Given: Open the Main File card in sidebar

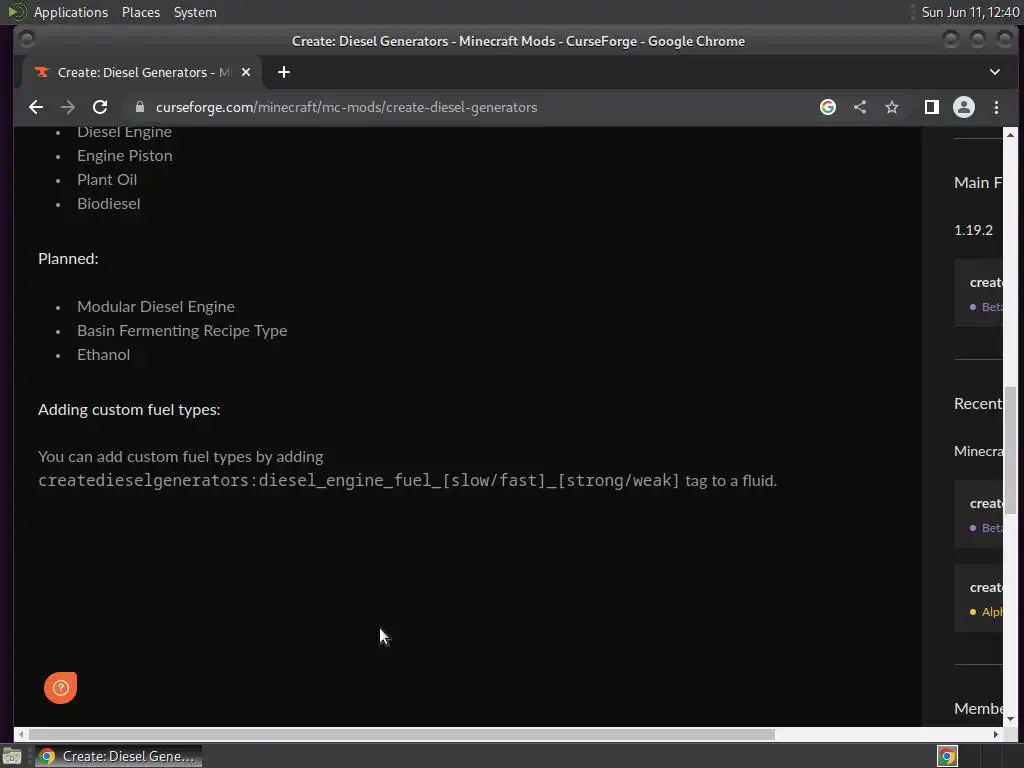Looking at the screenshot, I should coord(978,293).
